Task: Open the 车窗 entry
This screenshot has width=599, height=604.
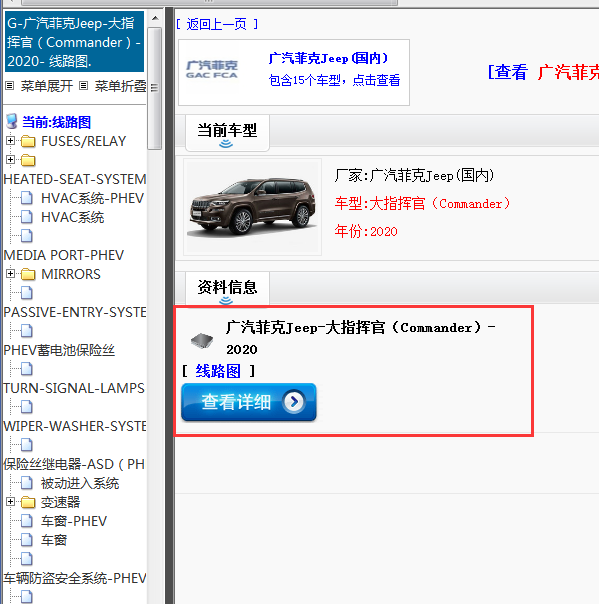Action: click(54, 540)
